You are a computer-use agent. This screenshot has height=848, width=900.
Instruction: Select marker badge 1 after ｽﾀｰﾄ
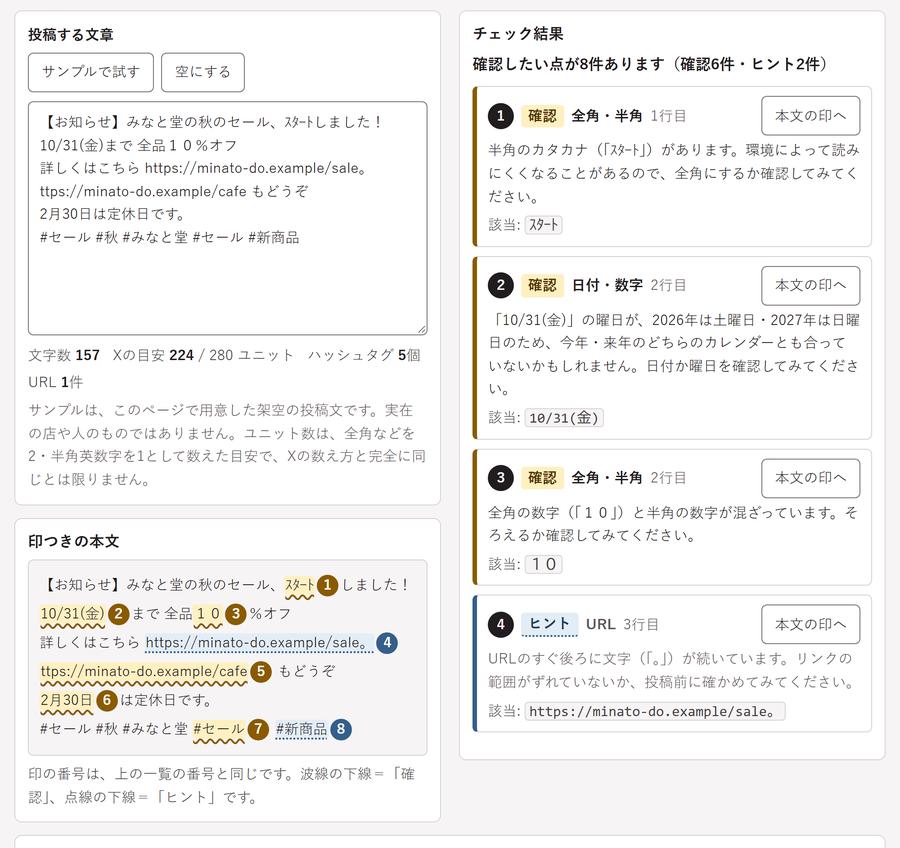(328, 585)
